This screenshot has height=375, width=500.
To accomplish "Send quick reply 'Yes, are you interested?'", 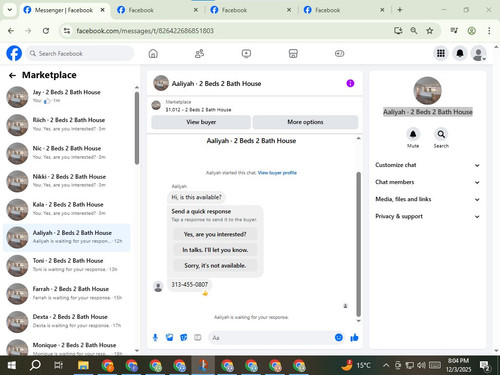I will [215, 234].
